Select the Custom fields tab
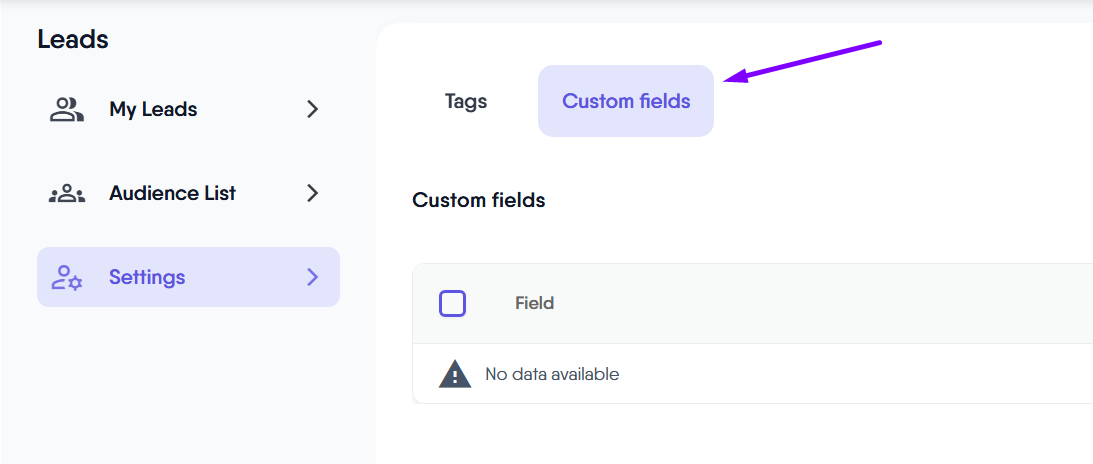 tap(626, 101)
